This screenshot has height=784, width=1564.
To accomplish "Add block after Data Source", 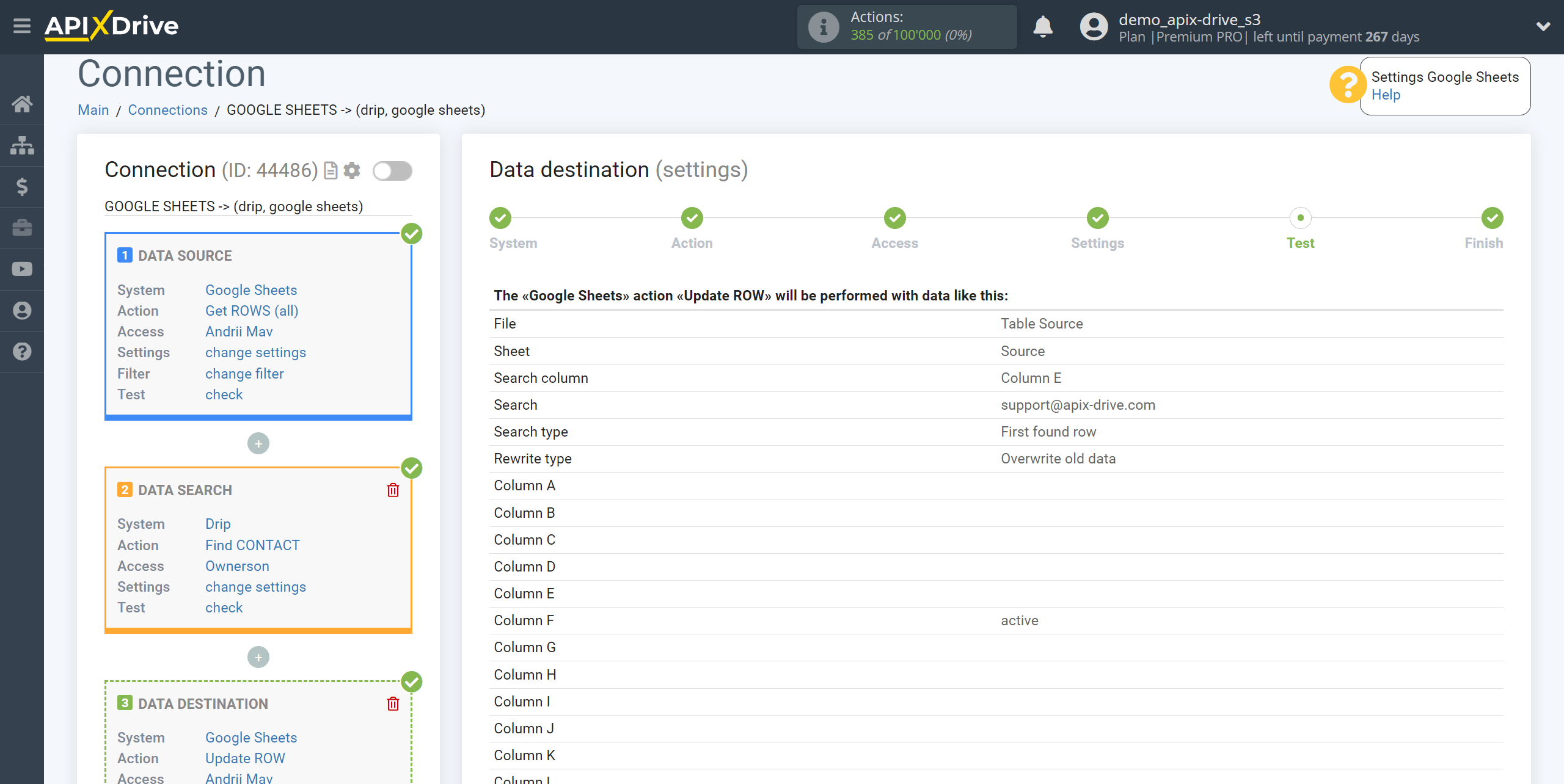I will click(258, 444).
